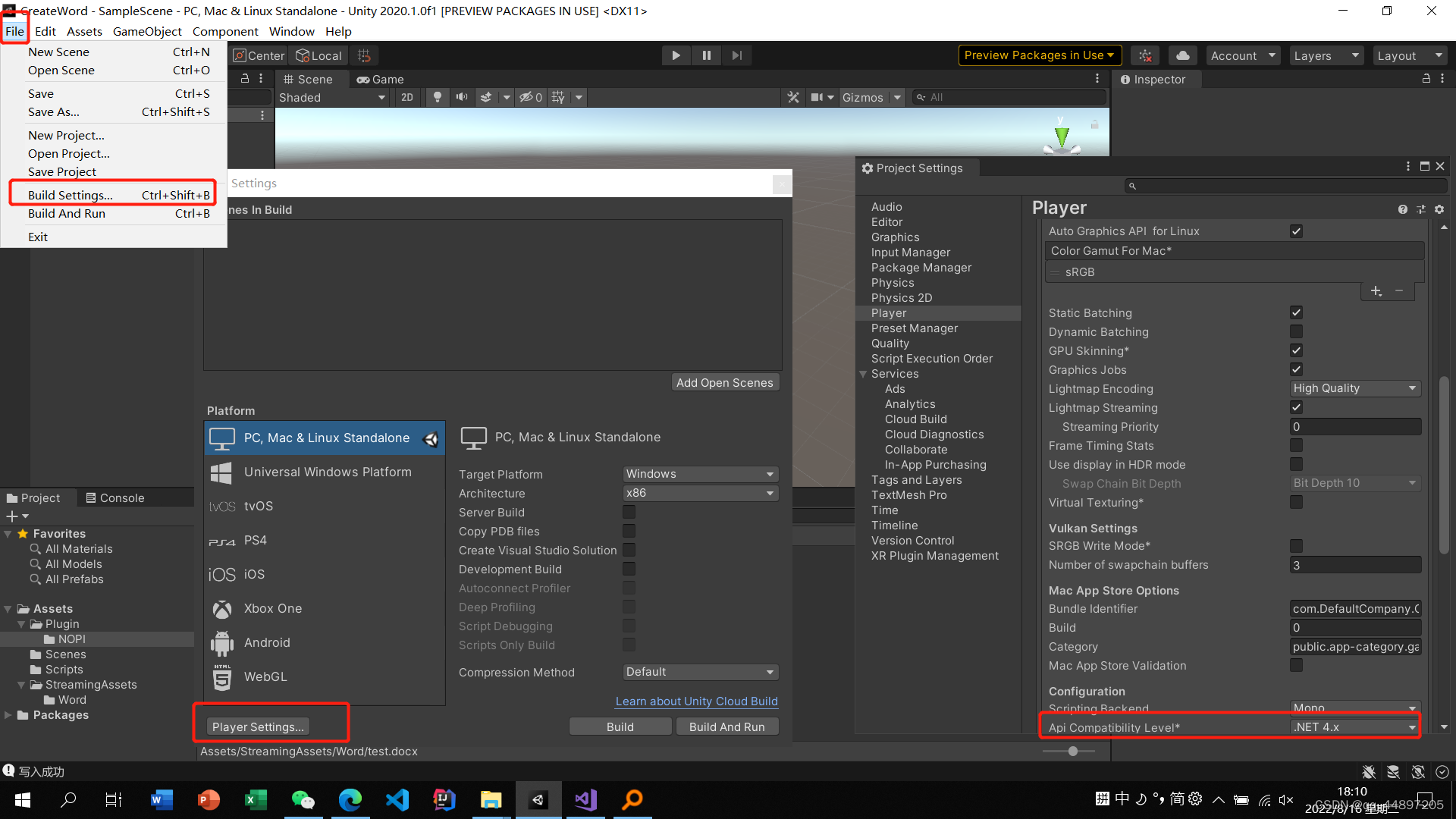1456x819 pixels.
Task: Click the audio toggle icon in Scene toolbar
Action: pos(463,97)
